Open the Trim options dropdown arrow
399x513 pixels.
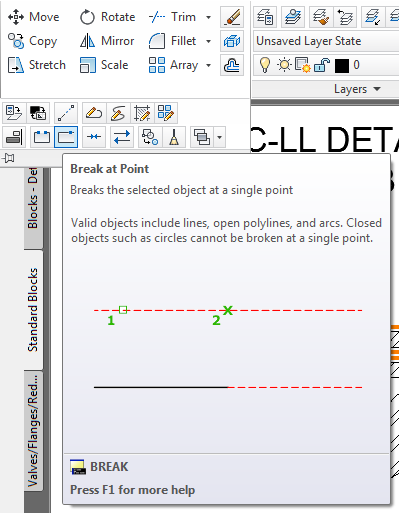pyautogui.click(x=209, y=17)
